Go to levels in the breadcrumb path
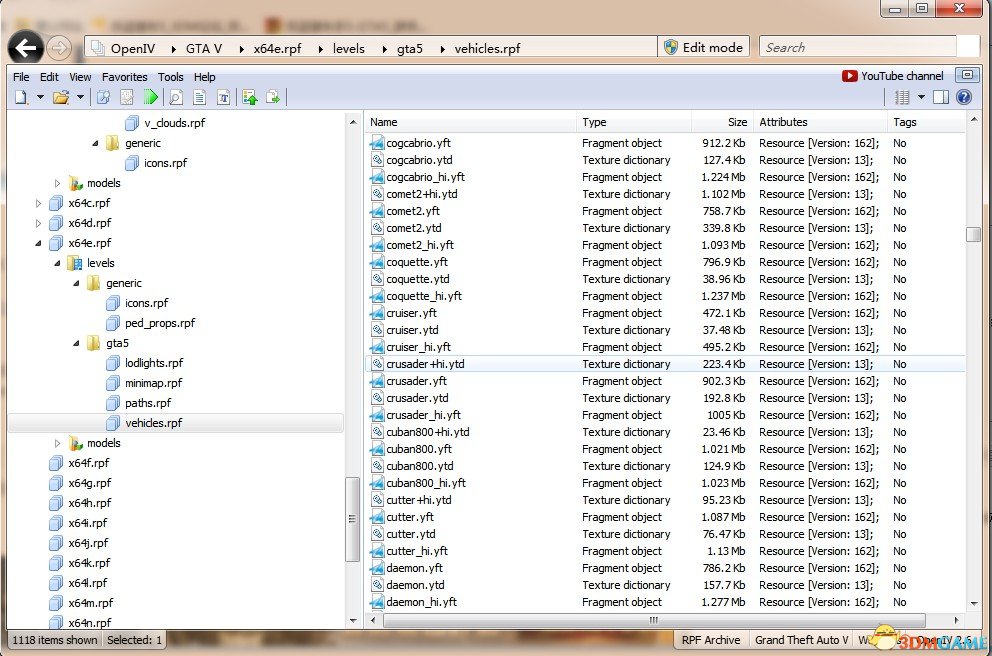The image size is (992, 656). [x=349, y=48]
